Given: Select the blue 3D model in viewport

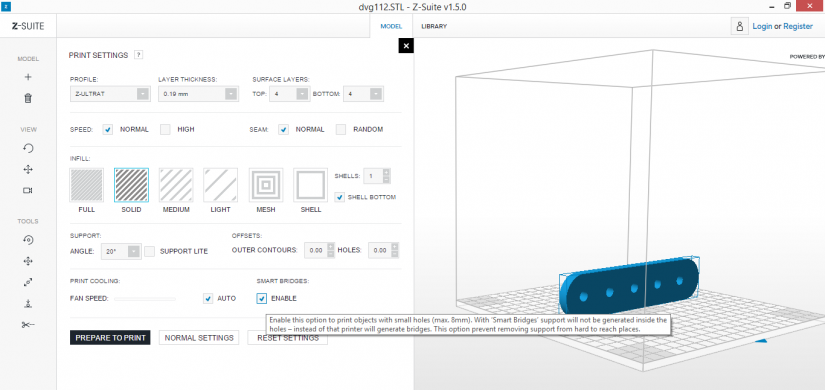Looking at the screenshot, I should [x=629, y=287].
